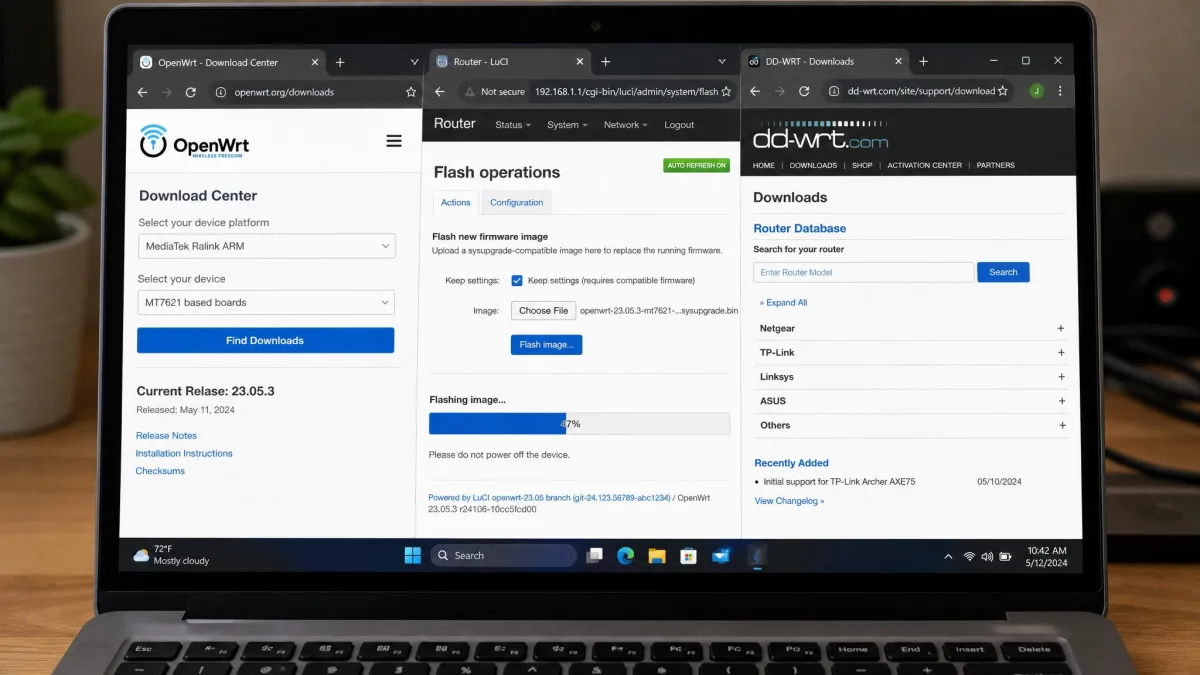This screenshot has width=1200, height=675.
Task: Open a new tab in the OpenWrt window
Action: [x=340, y=62]
